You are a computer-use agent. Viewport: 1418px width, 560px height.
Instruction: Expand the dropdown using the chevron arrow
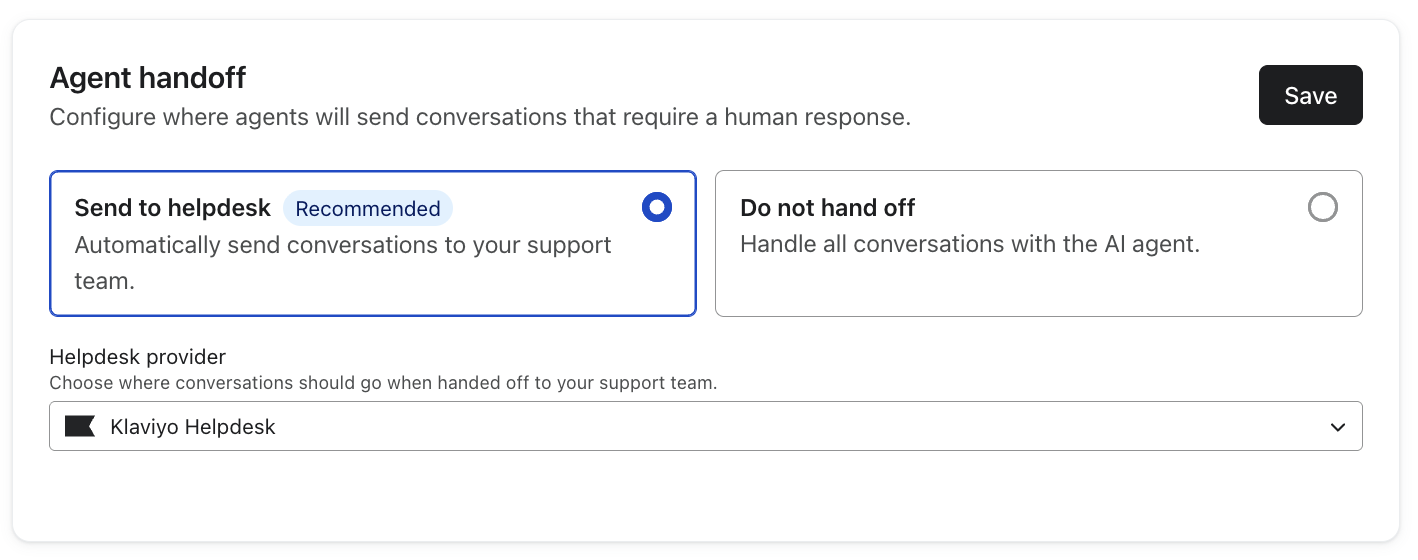pos(1338,427)
